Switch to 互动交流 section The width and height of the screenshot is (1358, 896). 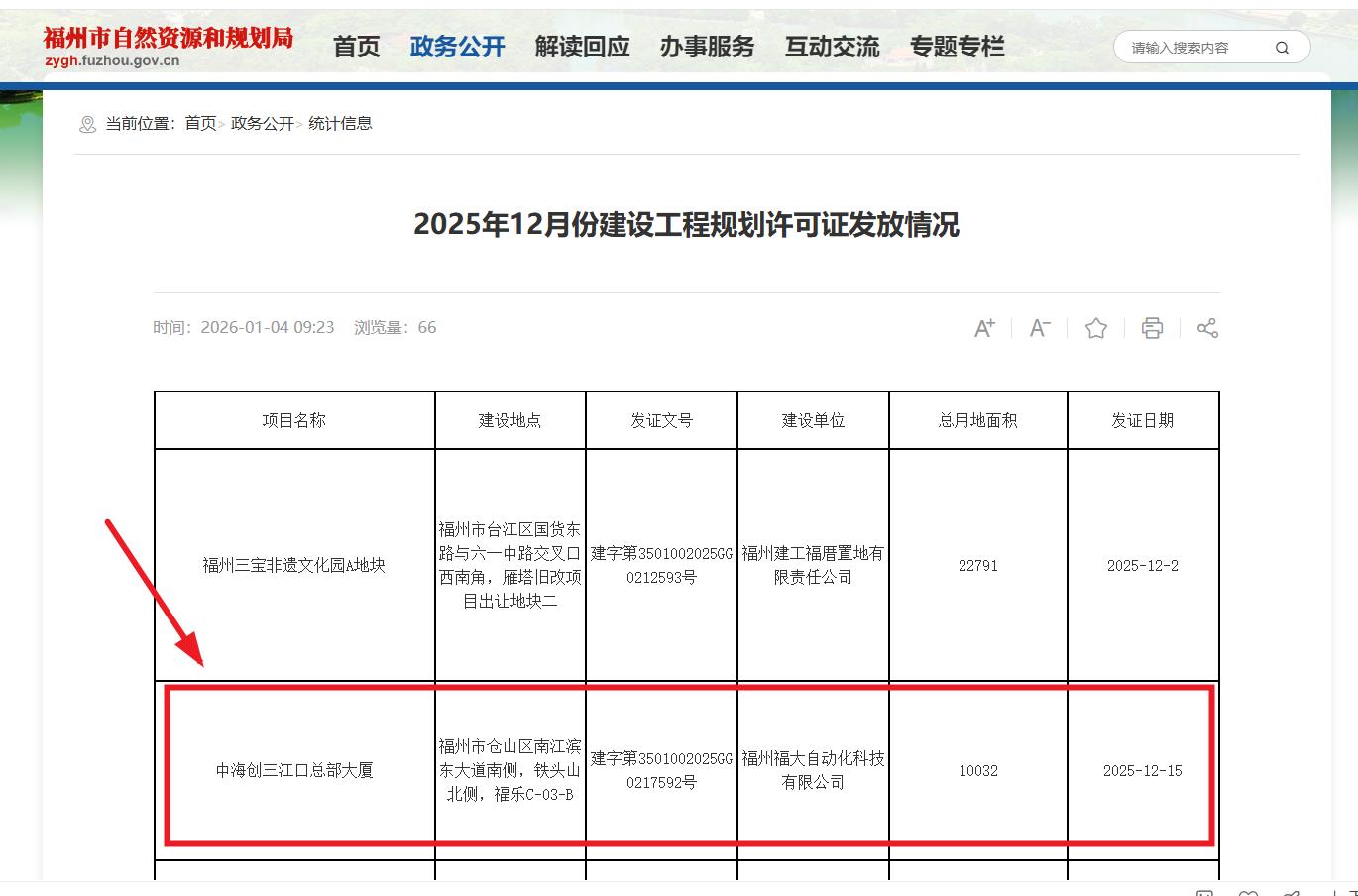tap(832, 47)
